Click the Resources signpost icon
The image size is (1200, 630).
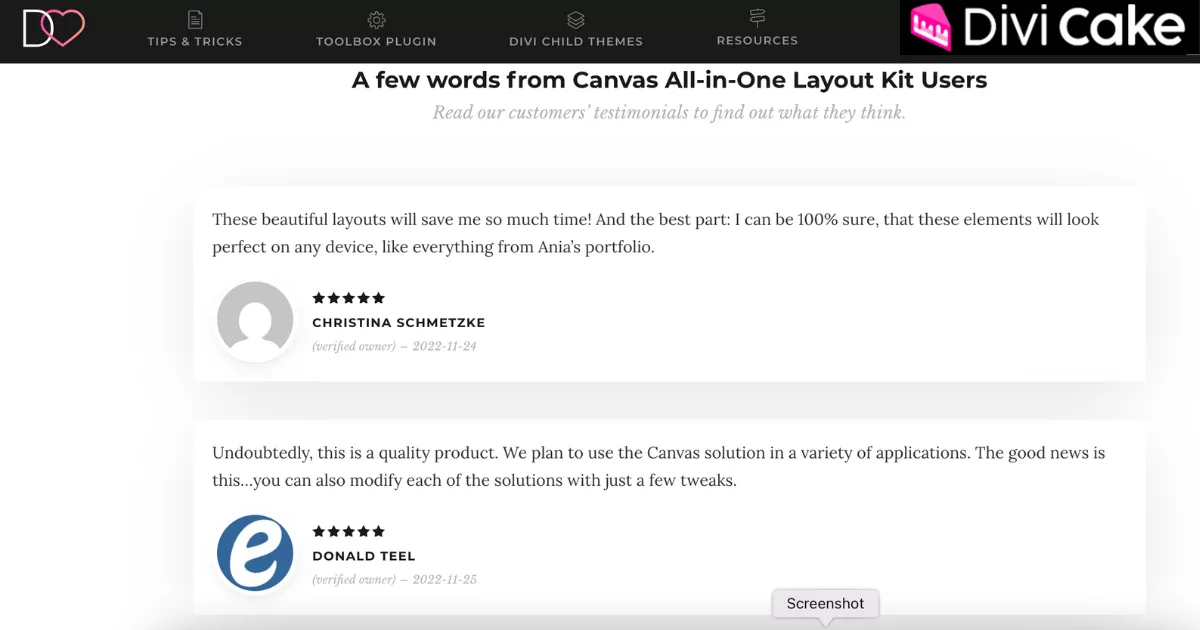[x=757, y=18]
